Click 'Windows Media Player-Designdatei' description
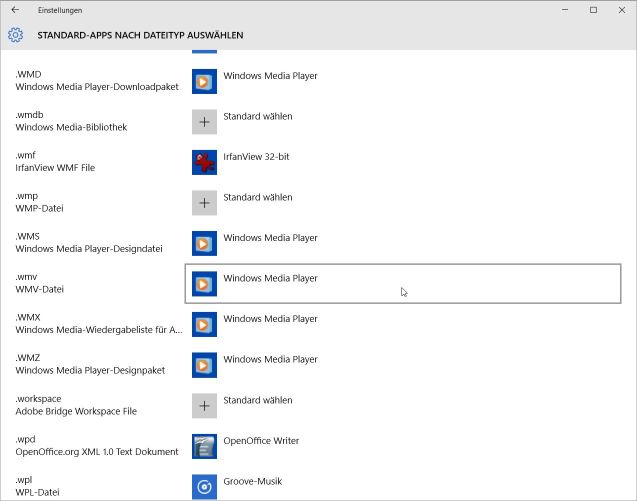Viewport: 637px width, 501px height. (x=89, y=249)
